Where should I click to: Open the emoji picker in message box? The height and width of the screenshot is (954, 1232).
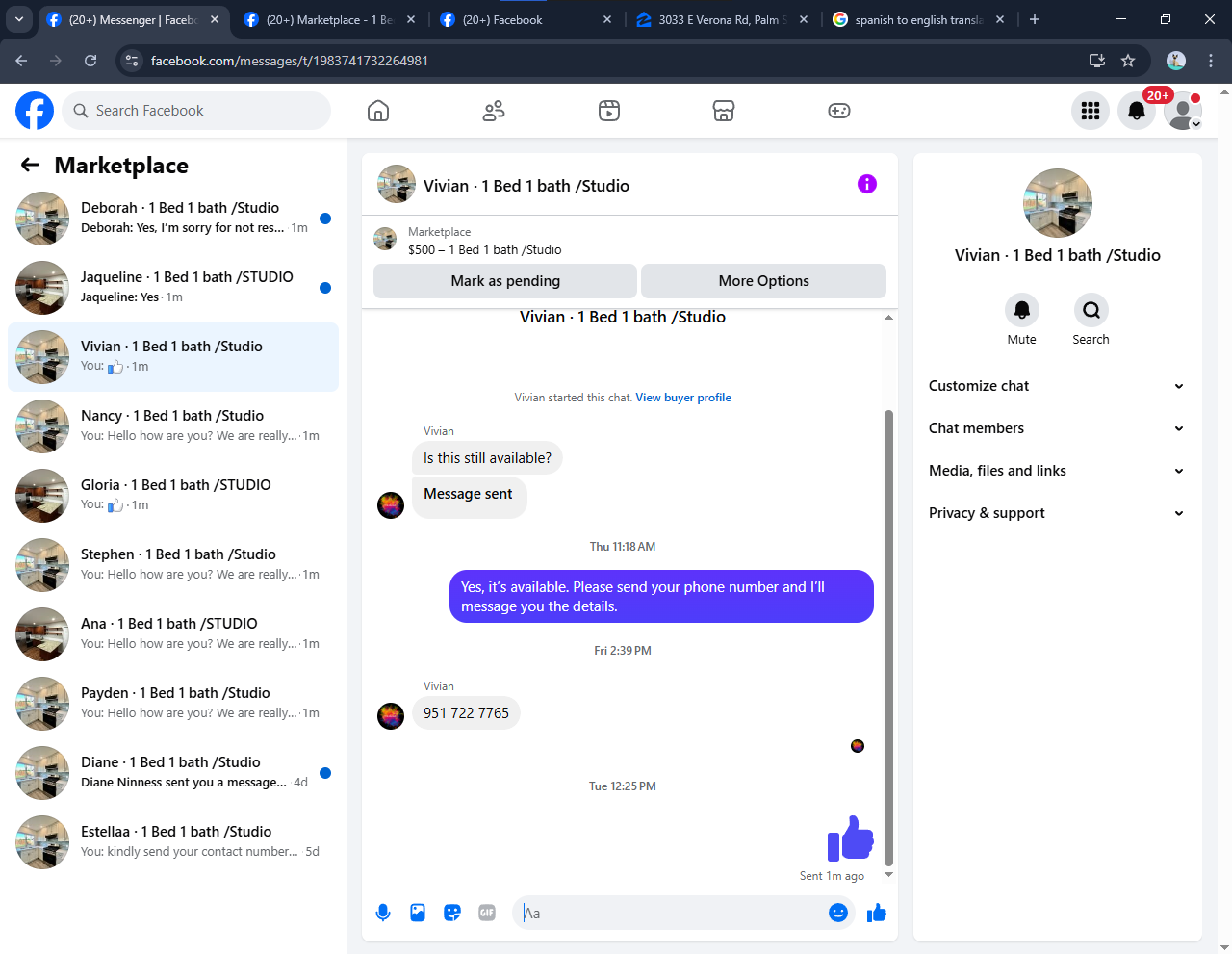tap(838, 913)
